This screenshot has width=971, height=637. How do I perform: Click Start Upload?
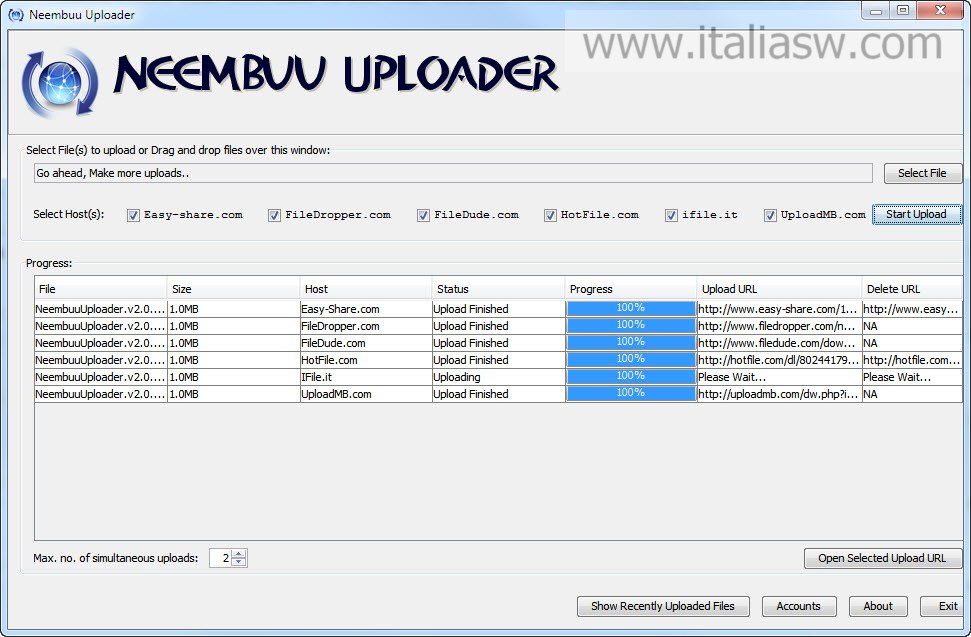click(x=917, y=214)
